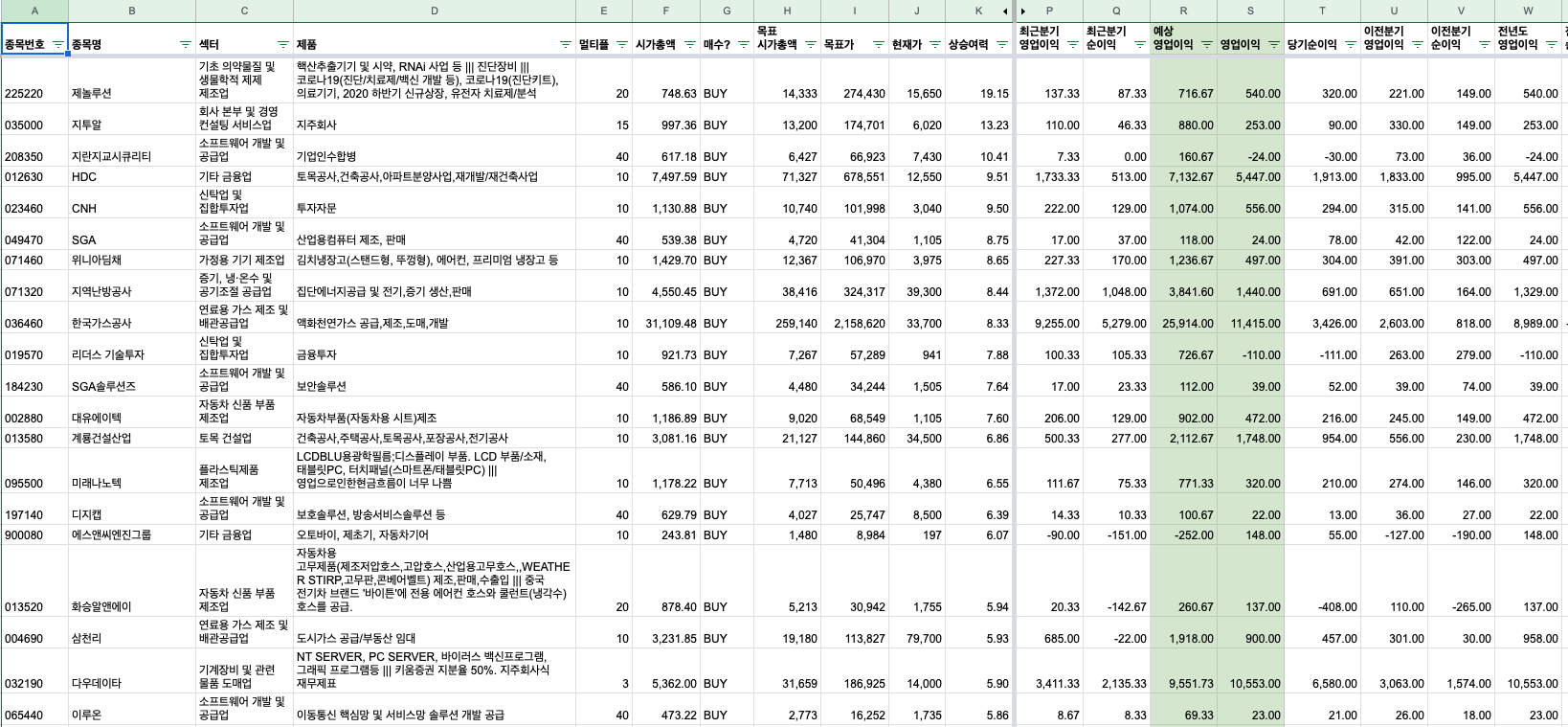Select column W header
The image size is (1568, 727).
point(1528,11)
